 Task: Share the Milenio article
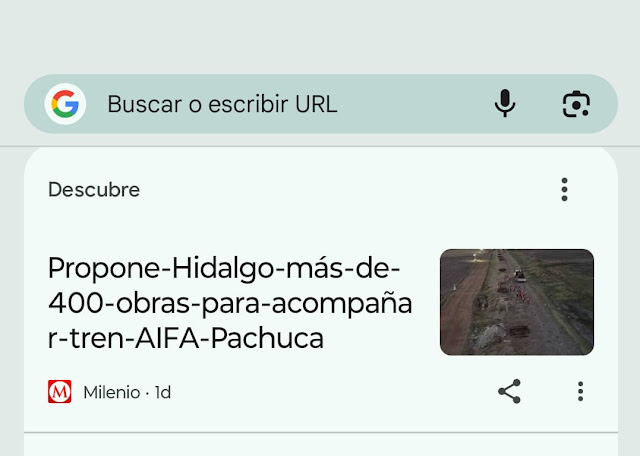[x=509, y=391]
